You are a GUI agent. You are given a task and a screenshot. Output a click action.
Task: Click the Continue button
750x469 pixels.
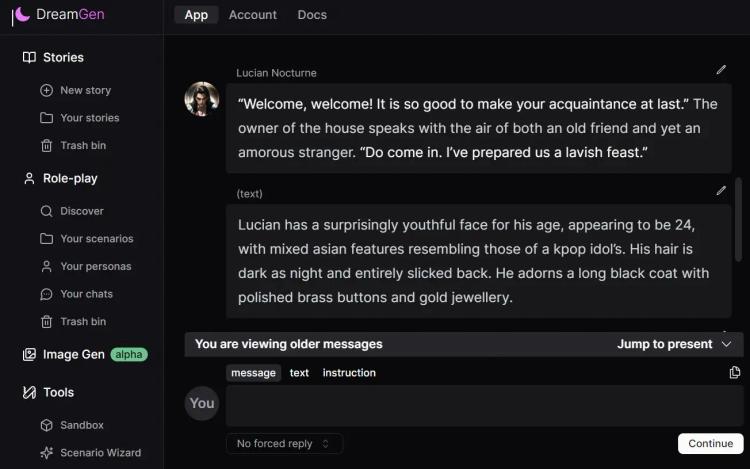[x=710, y=444]
